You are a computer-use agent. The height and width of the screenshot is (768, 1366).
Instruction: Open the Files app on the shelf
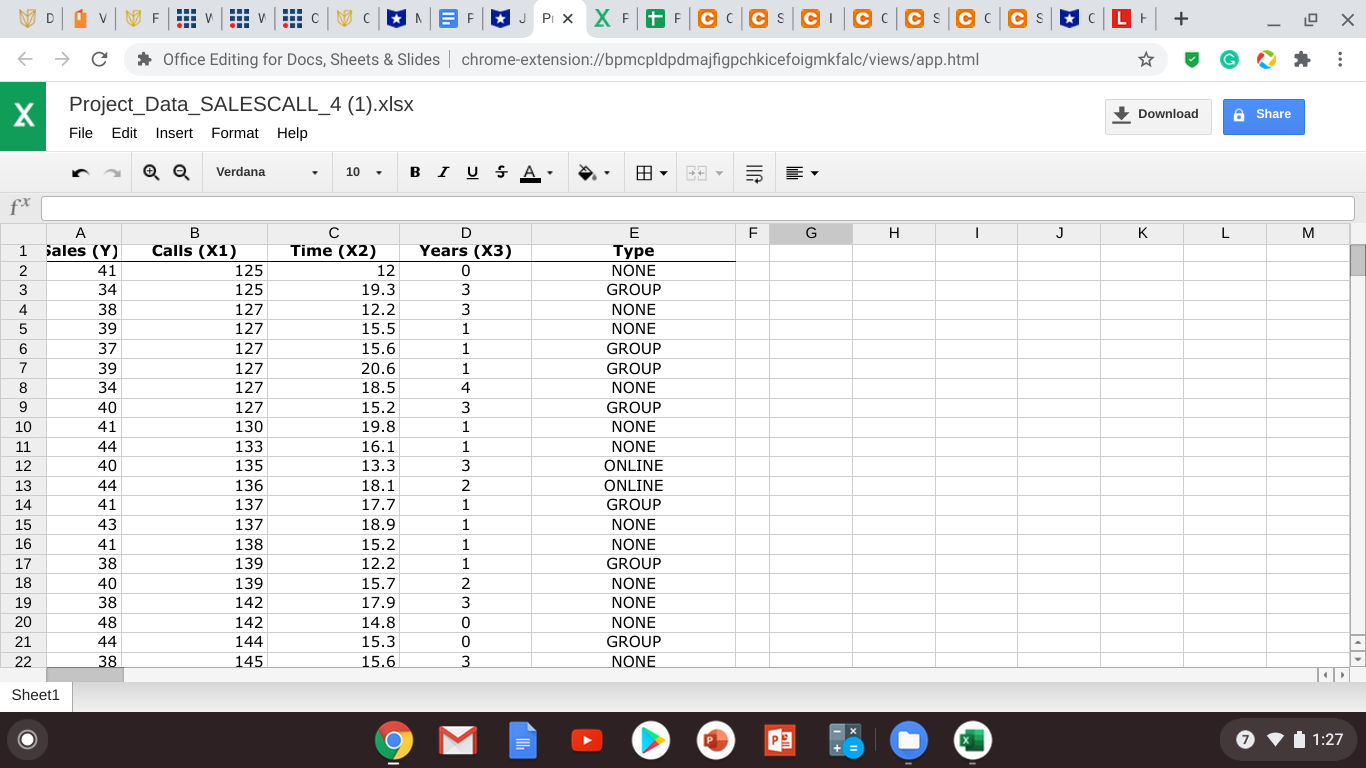pyautogui.click(x=908, y=740)
